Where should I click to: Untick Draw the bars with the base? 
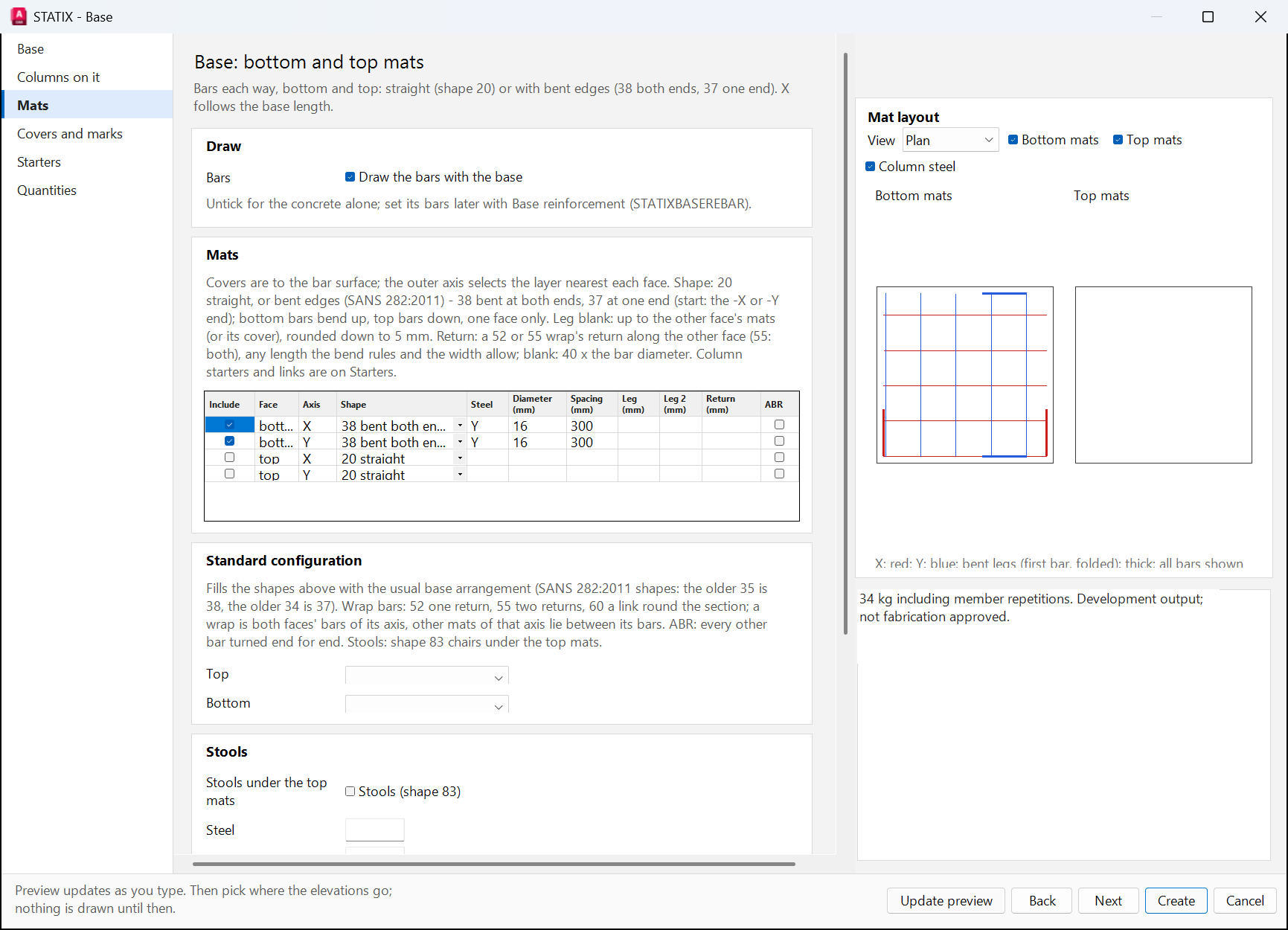(x=350, y=177)
